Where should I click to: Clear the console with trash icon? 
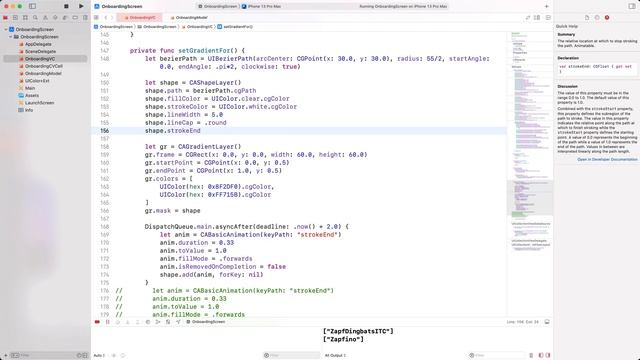point(531,356)
